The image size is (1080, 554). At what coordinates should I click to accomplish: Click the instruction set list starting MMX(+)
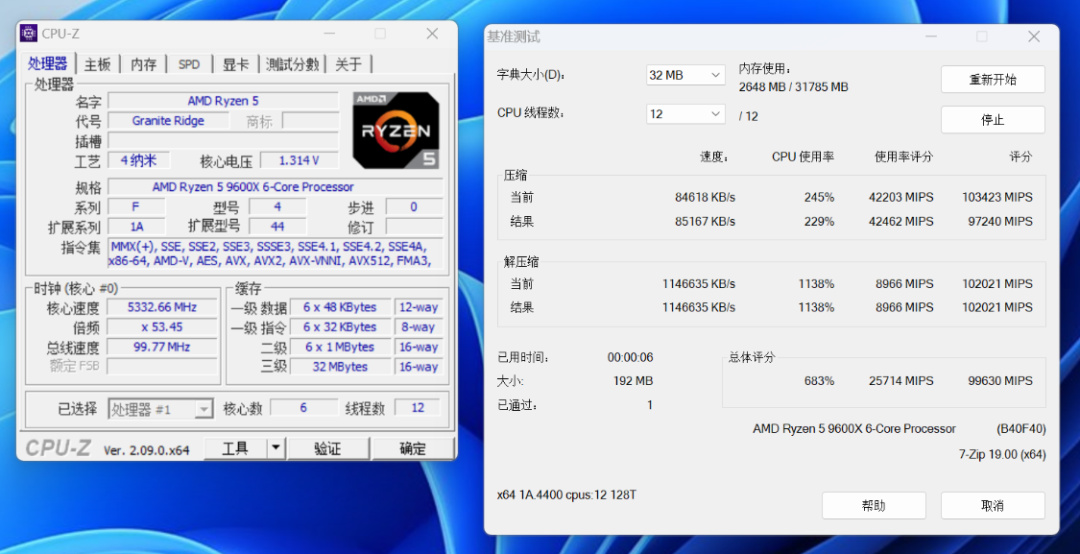coord(276,254)
